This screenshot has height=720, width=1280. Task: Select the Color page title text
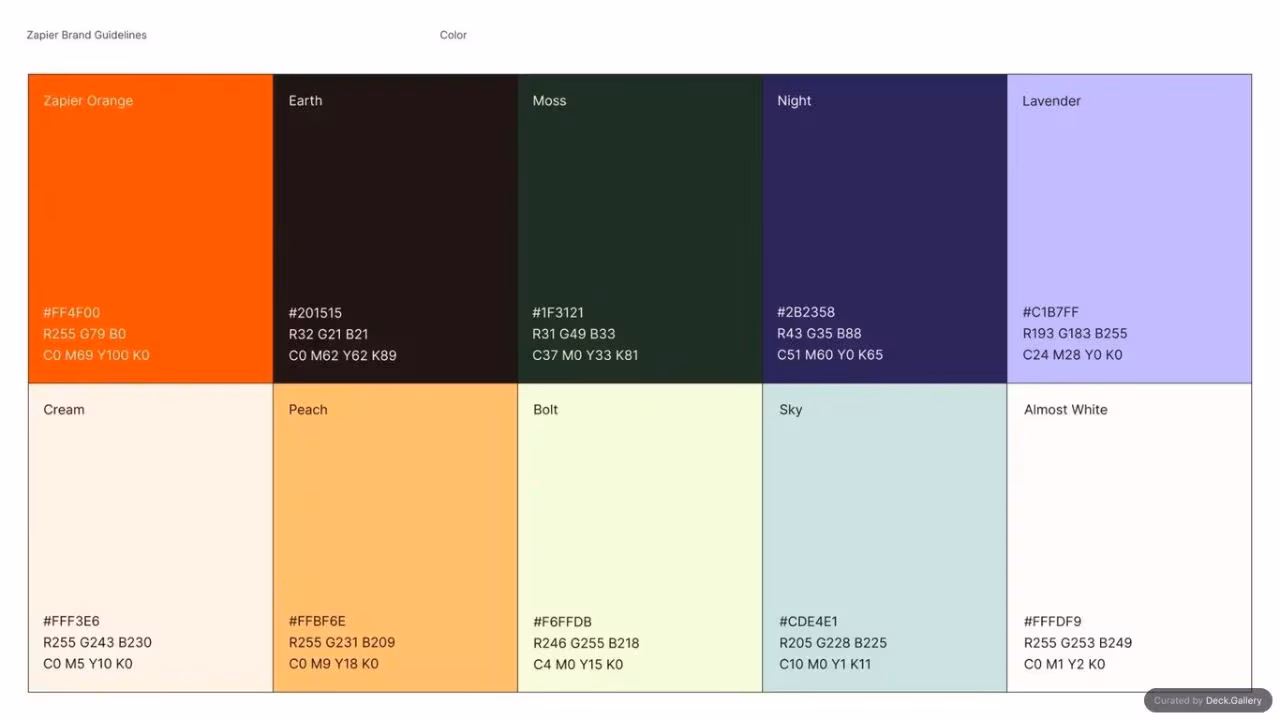453,35
